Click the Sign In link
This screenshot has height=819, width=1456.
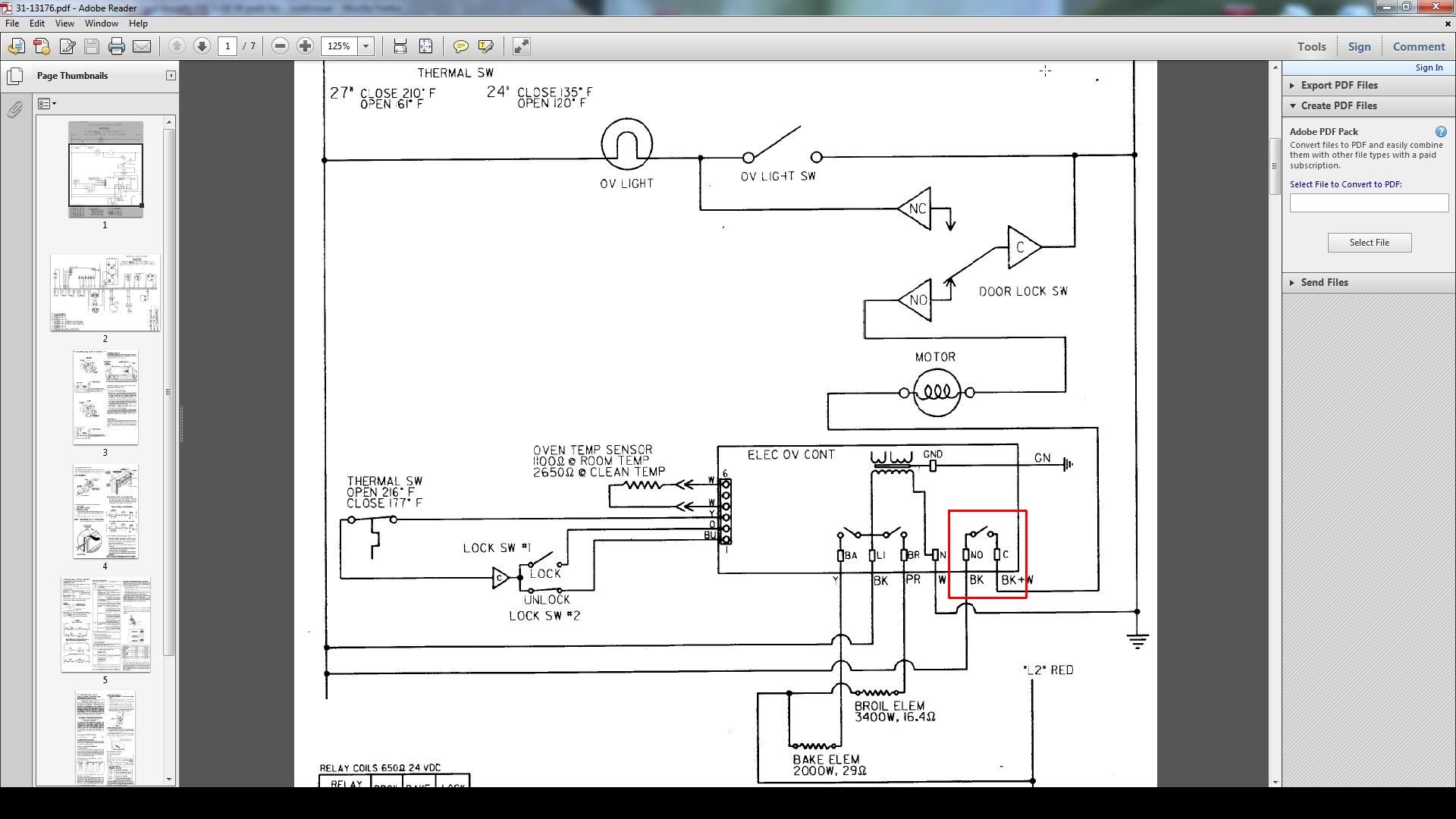pyautogui.click(x=1429, y=67)
